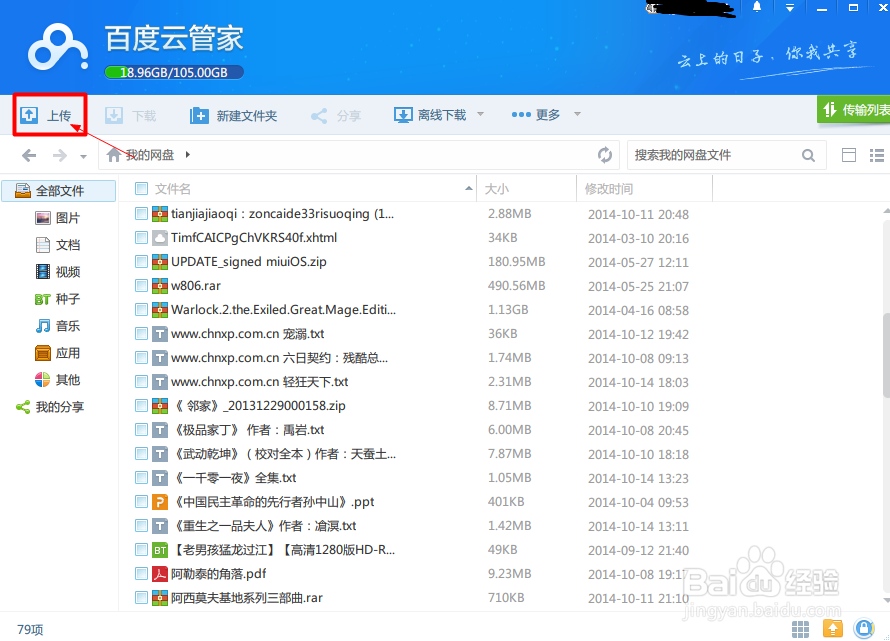890x641 pixels.
Task: Open title bar dropdown menu arrow
Action: point(790,8)
